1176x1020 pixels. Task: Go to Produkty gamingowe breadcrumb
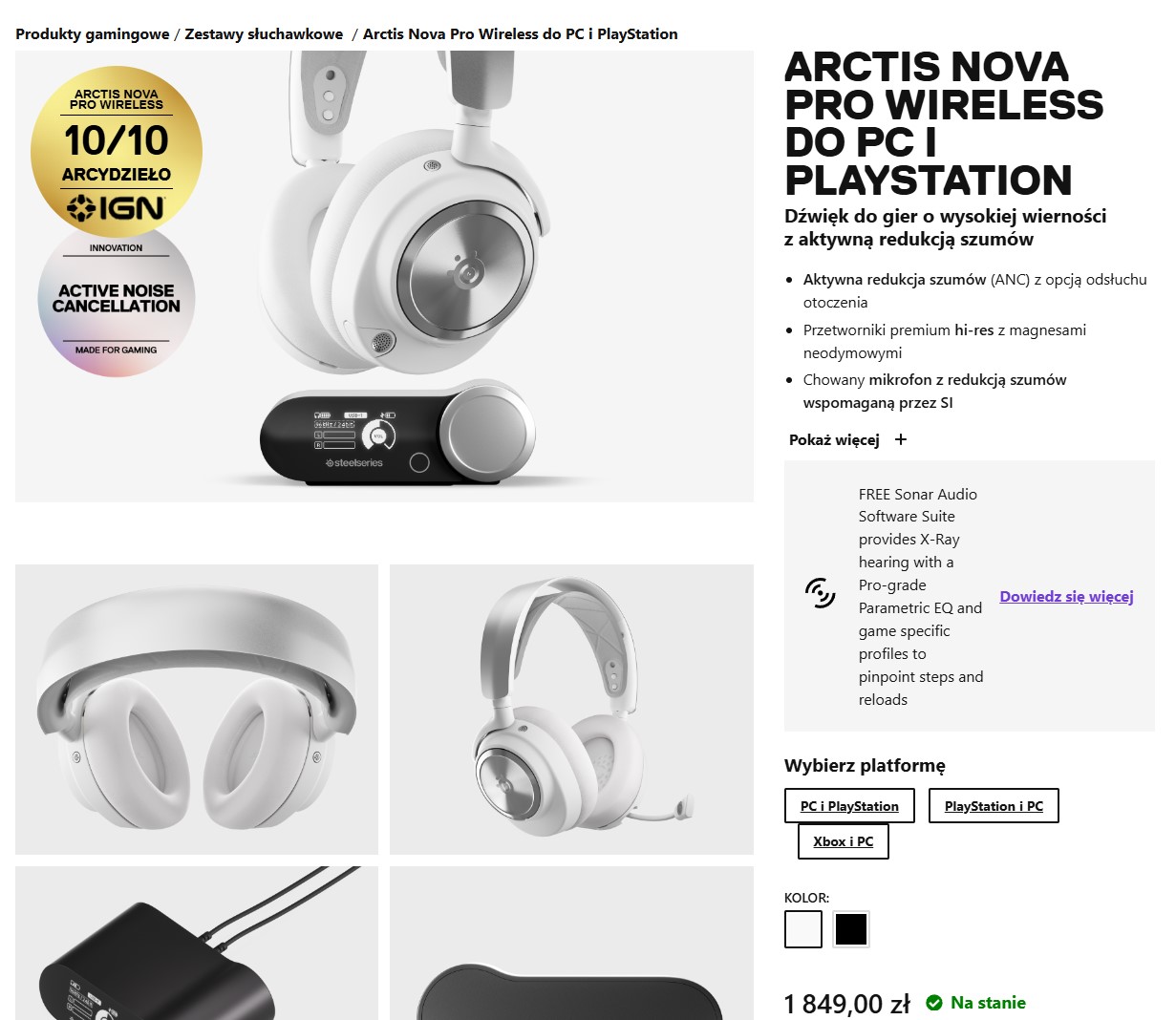(93, 33)
